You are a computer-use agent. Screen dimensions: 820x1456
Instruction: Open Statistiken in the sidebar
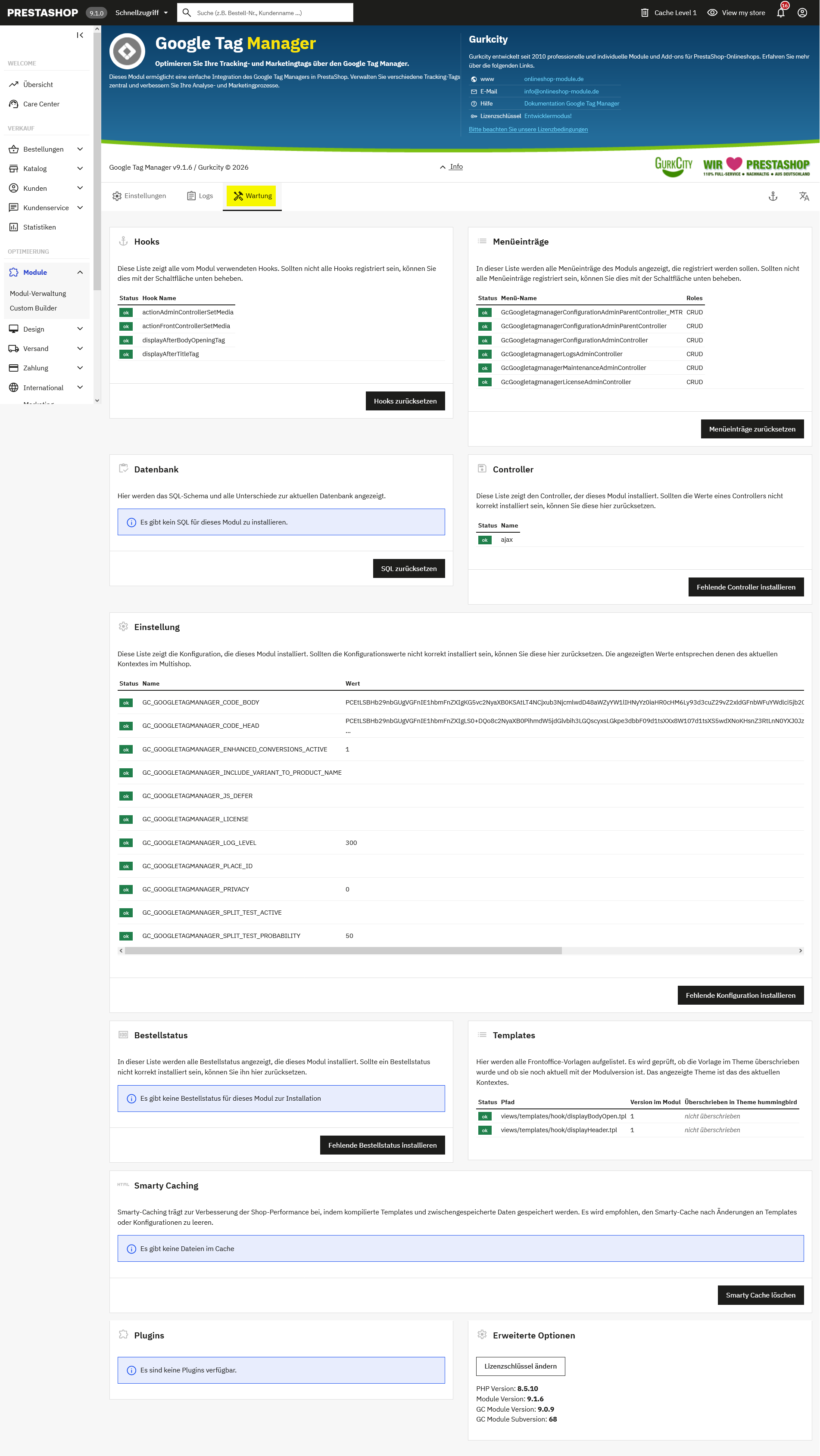tap(40, 227)
